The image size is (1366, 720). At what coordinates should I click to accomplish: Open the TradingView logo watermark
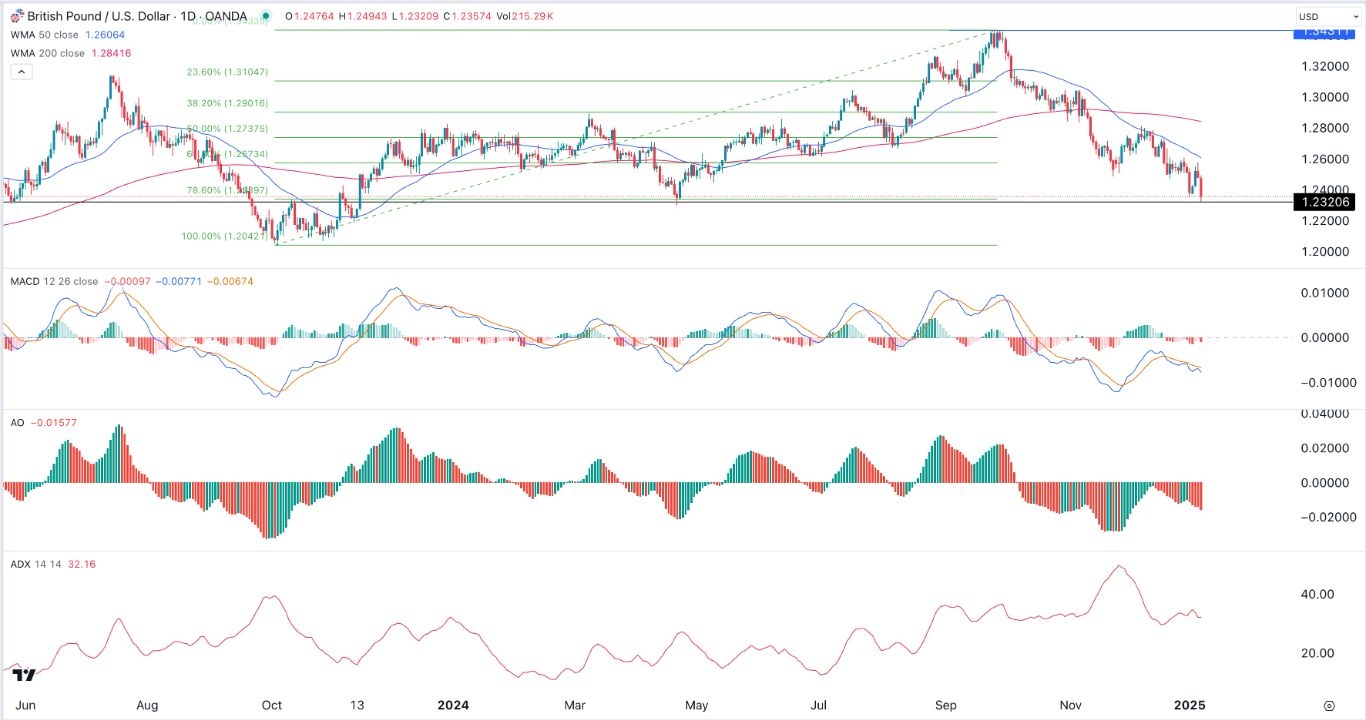coord(25,677)
